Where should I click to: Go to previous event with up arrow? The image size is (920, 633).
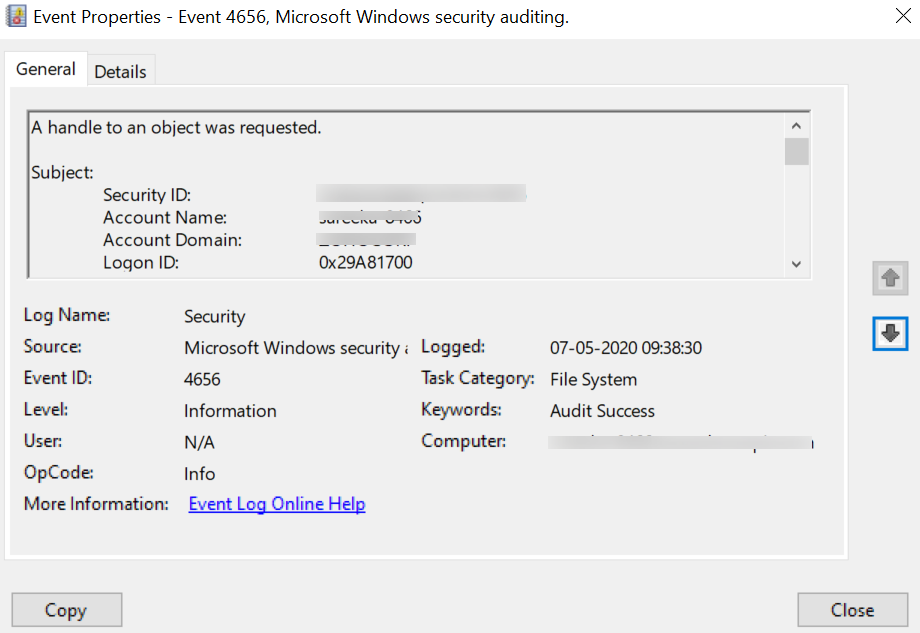[x=889, y=280]
